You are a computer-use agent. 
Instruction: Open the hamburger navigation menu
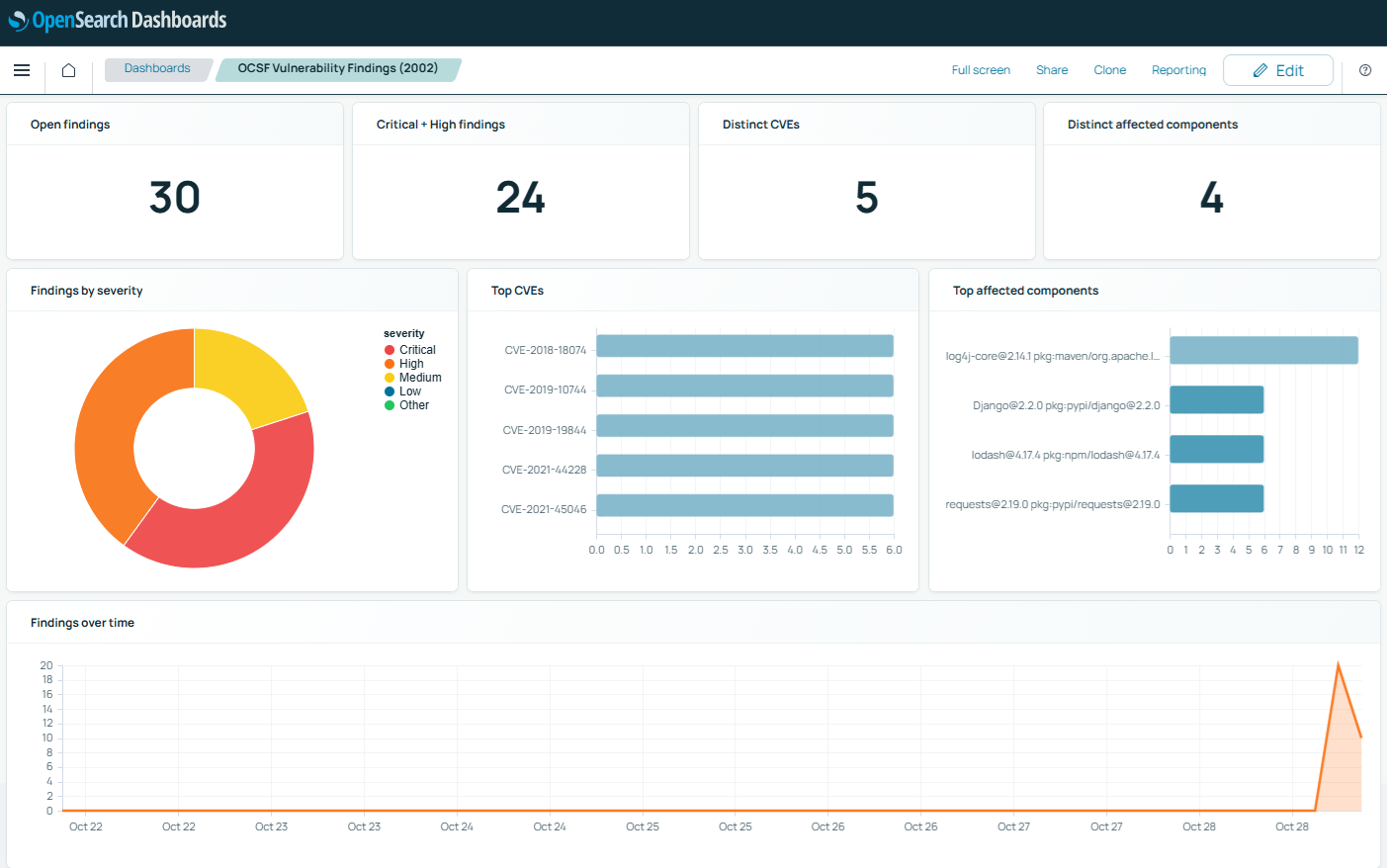(x=22, y=70)
